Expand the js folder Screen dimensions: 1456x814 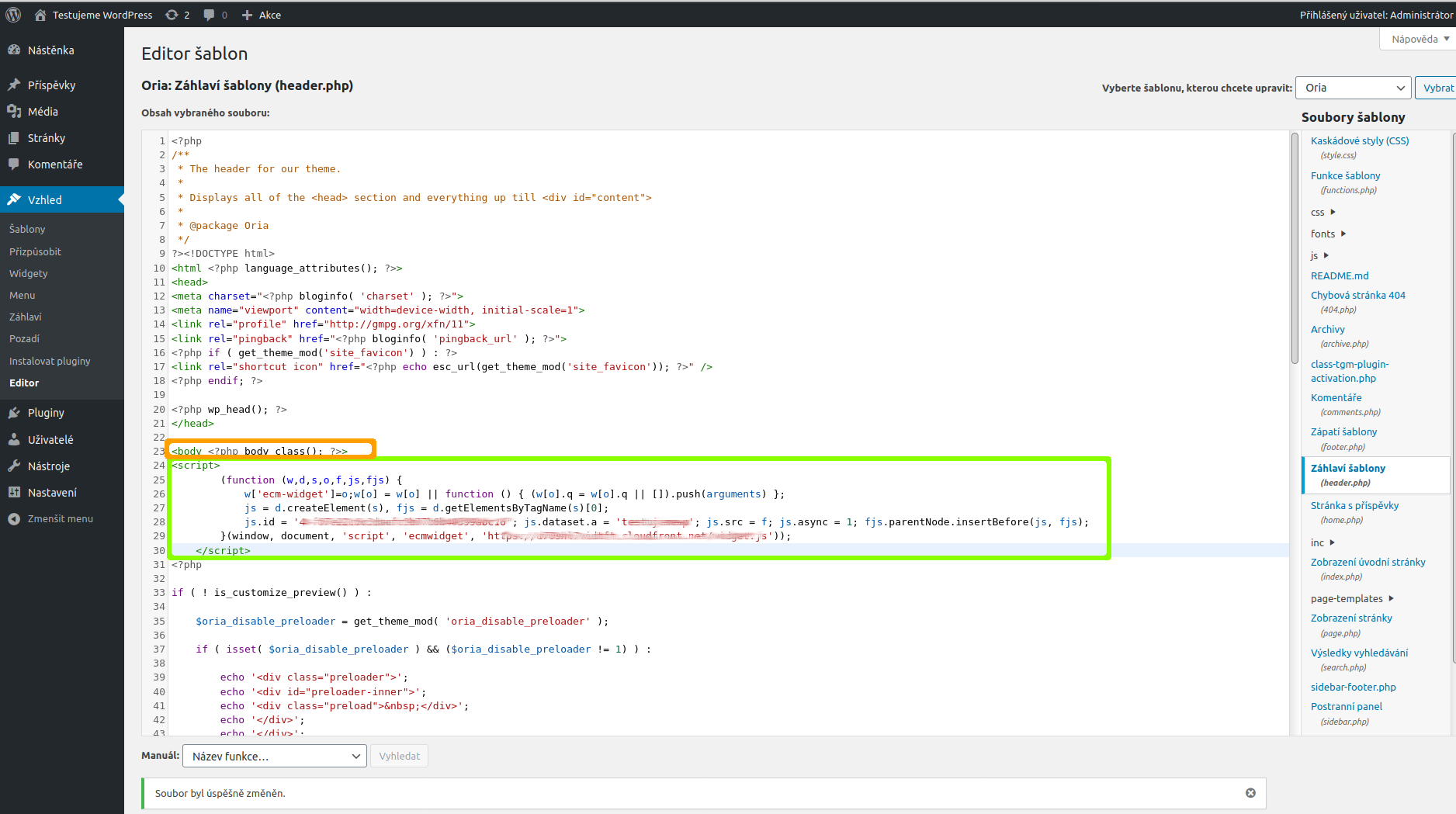point(1319,255)
